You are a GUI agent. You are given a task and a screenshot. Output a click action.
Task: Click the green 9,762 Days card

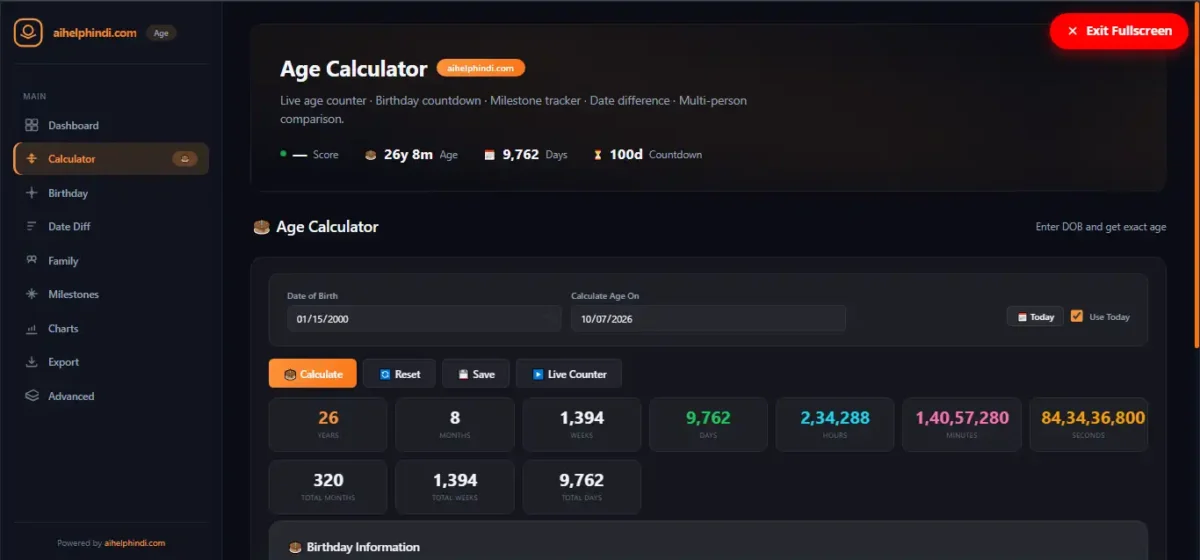point(709,424)
